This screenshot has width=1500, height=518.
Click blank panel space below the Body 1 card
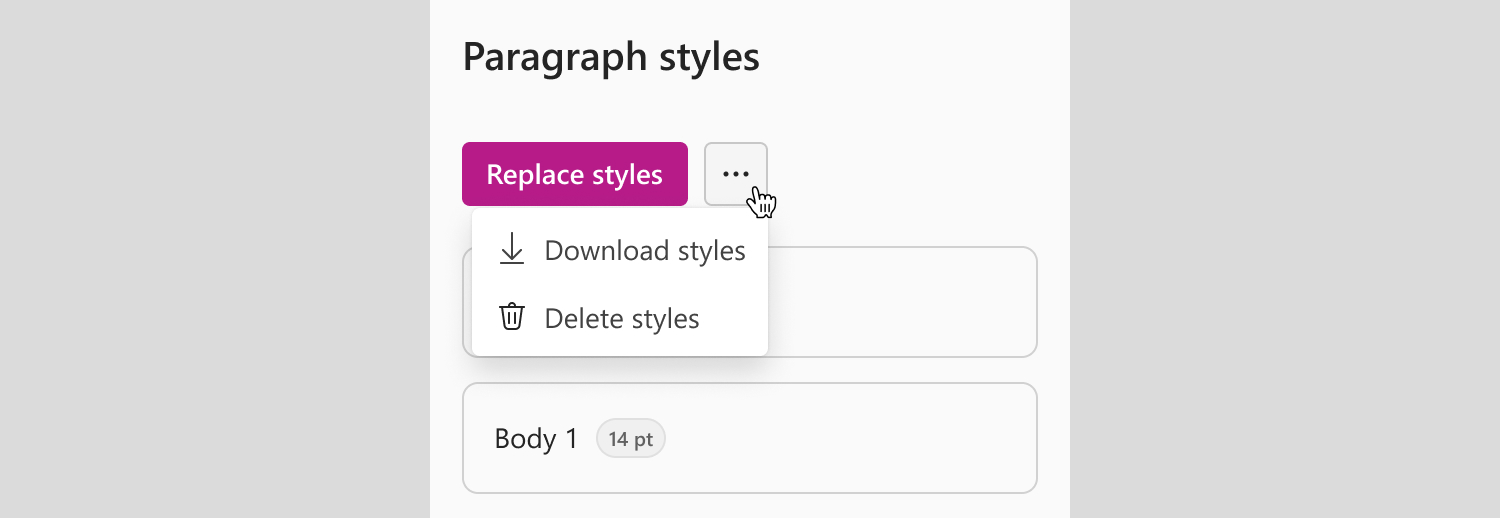(x=750, y=506)
